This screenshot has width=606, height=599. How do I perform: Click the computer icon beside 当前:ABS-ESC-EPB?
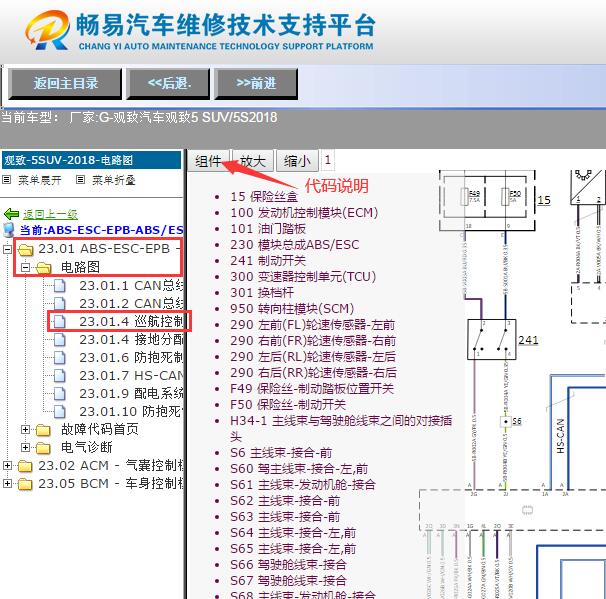coord(9,230)
